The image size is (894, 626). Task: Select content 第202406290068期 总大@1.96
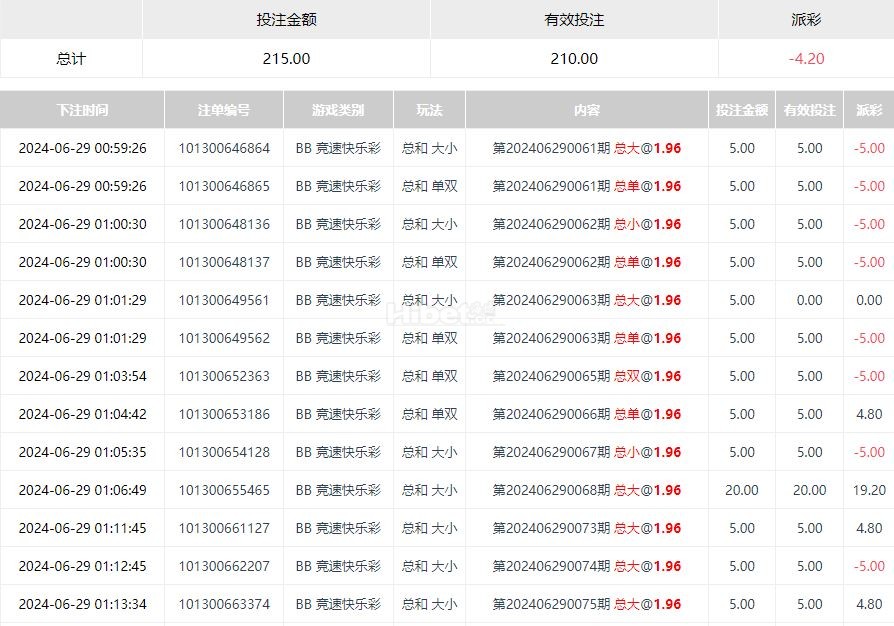click(587, 490)
